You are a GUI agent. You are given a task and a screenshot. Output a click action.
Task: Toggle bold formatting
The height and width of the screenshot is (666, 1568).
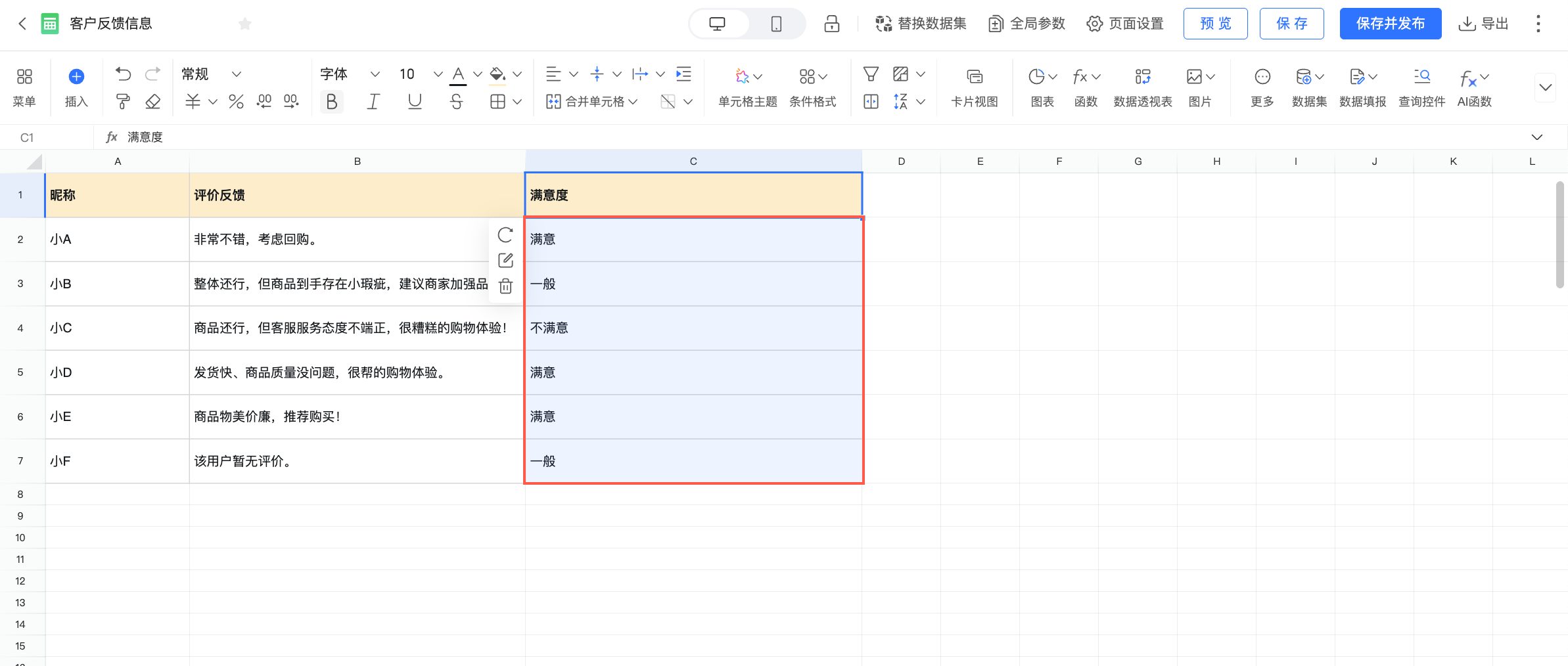tap(332, 101)
